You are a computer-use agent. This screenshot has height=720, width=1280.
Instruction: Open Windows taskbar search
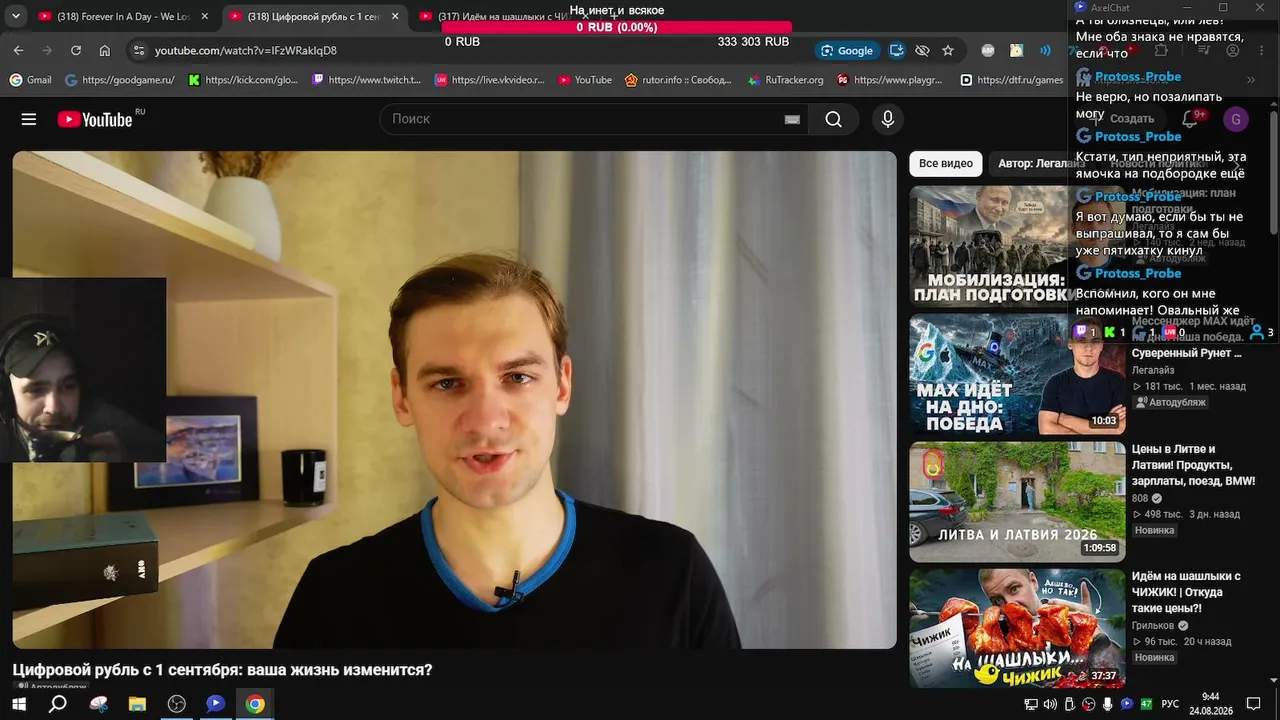point(58,704)
